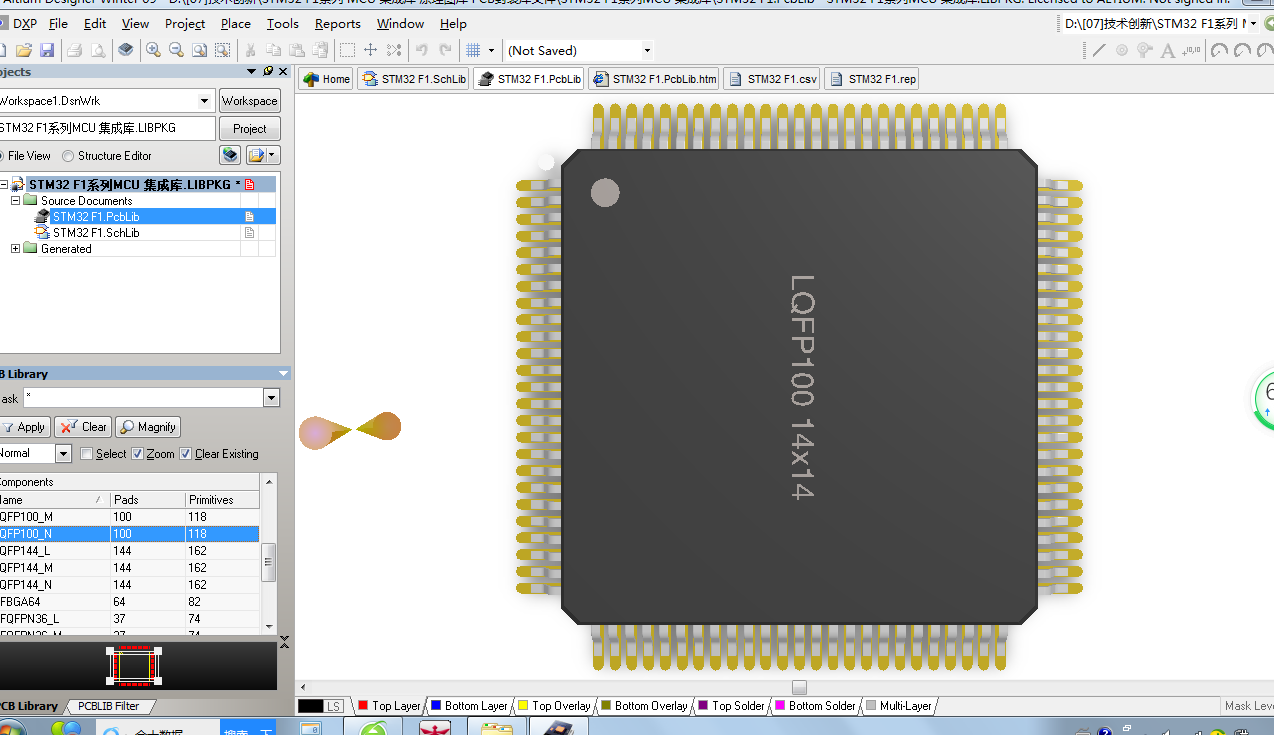The image size is (1274, 735).
Task: Click the Redo arrow icon
Action: (x=445, y=50)
